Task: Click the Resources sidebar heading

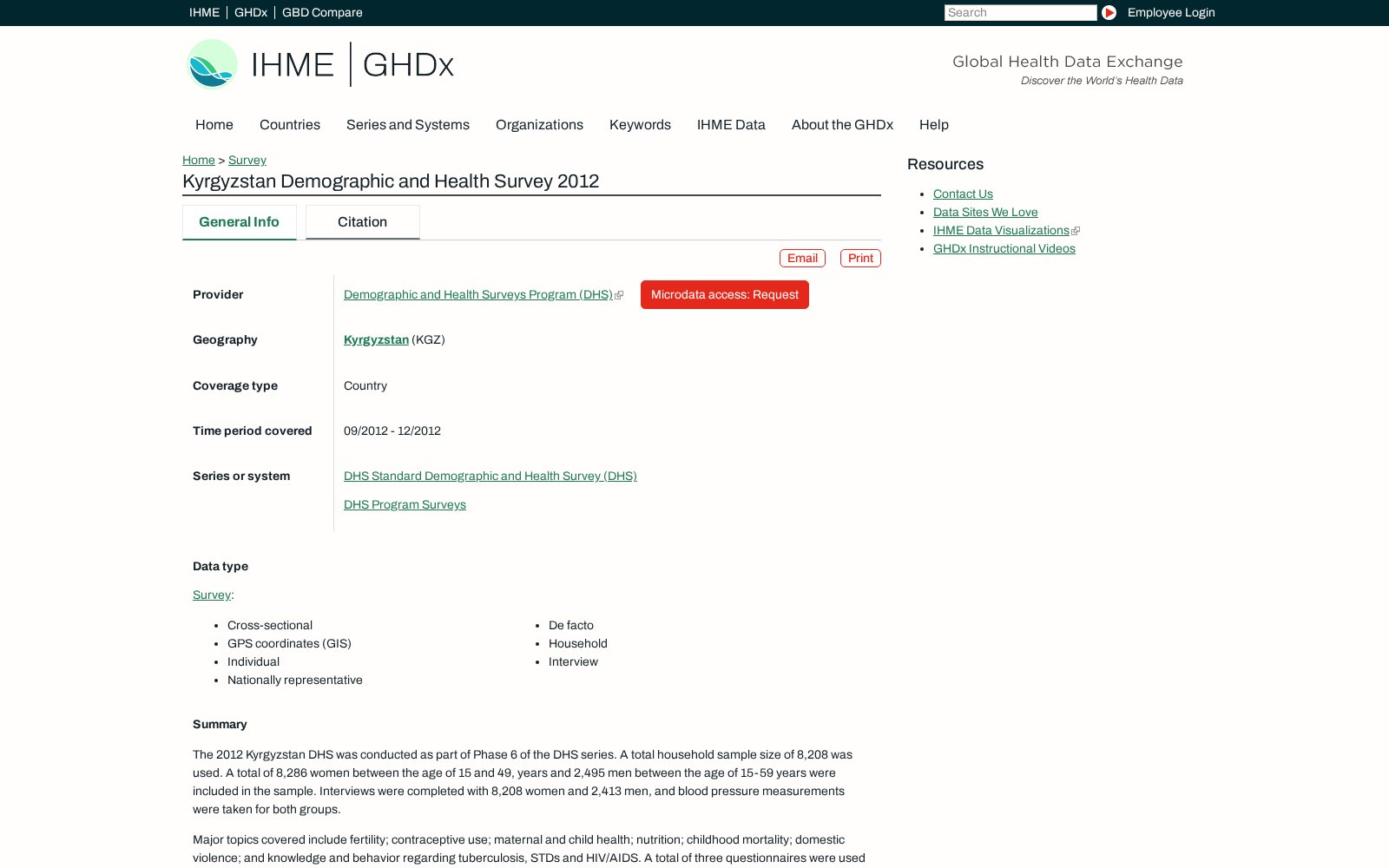Action: tap(945, 165)
